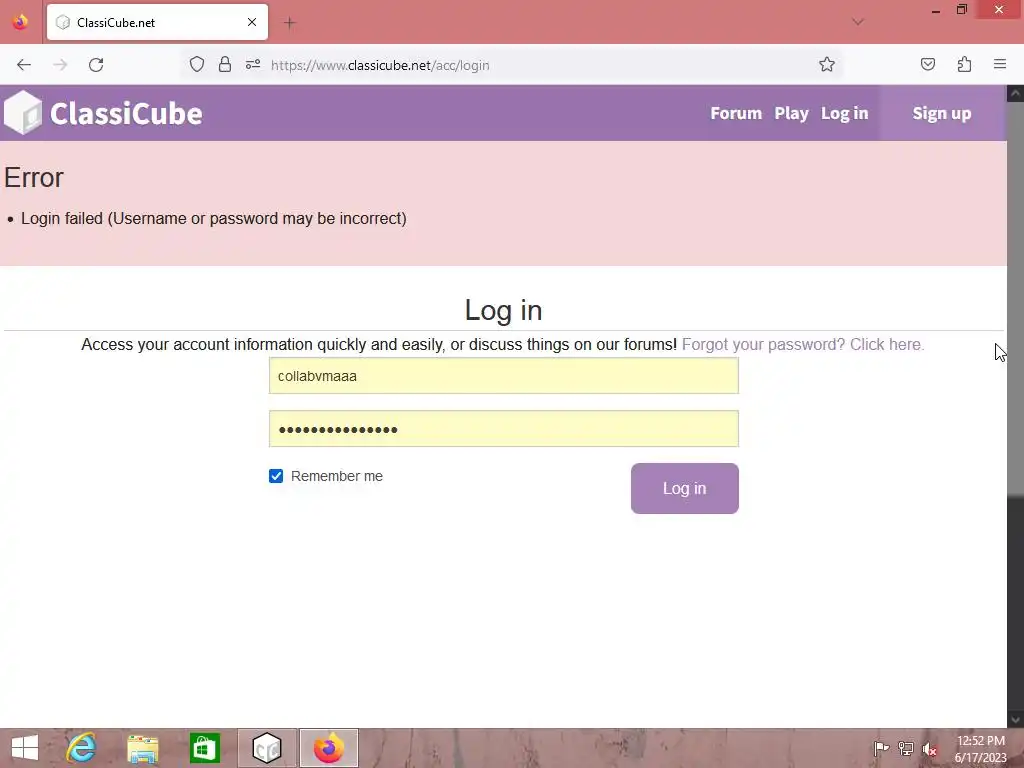Image resolution: width=1024 pixels, height=768 pixels.
Task: Click the Login failed error message text
Action: click(214, 218)
